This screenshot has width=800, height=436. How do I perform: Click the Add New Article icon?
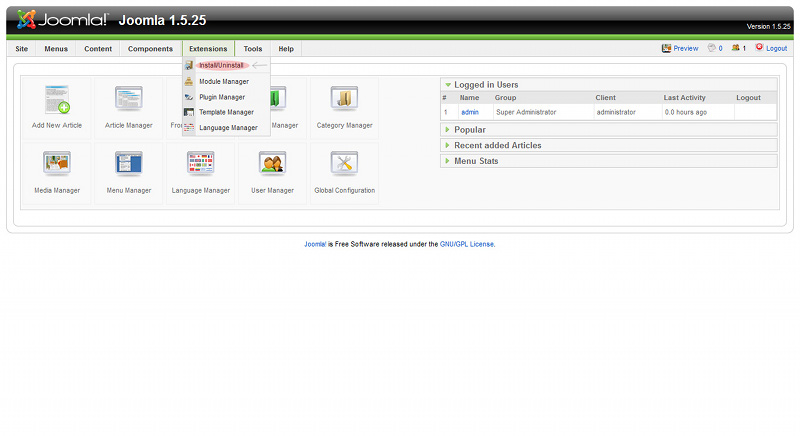pyautogui.click(x=57, y=99)
